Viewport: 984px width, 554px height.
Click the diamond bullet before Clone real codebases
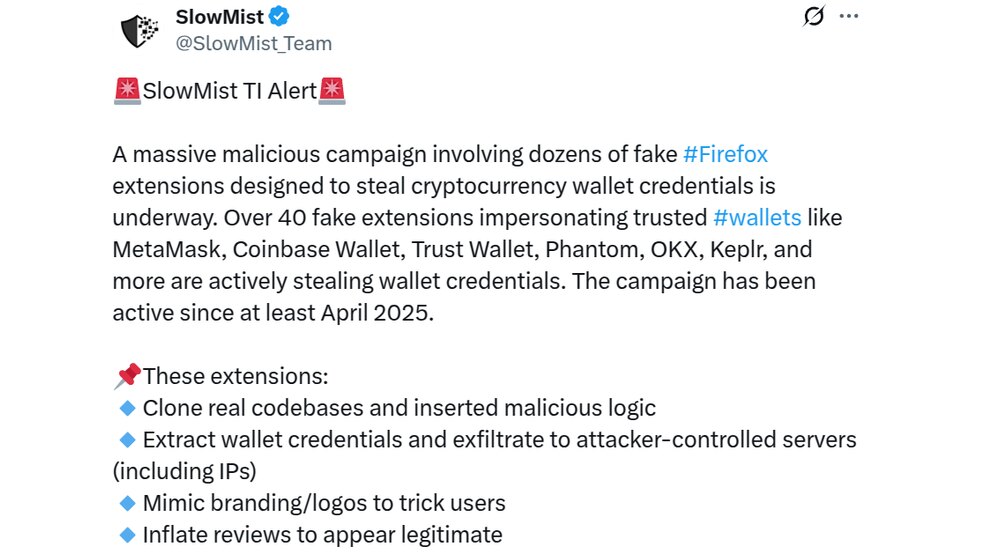tap(127, 408)
